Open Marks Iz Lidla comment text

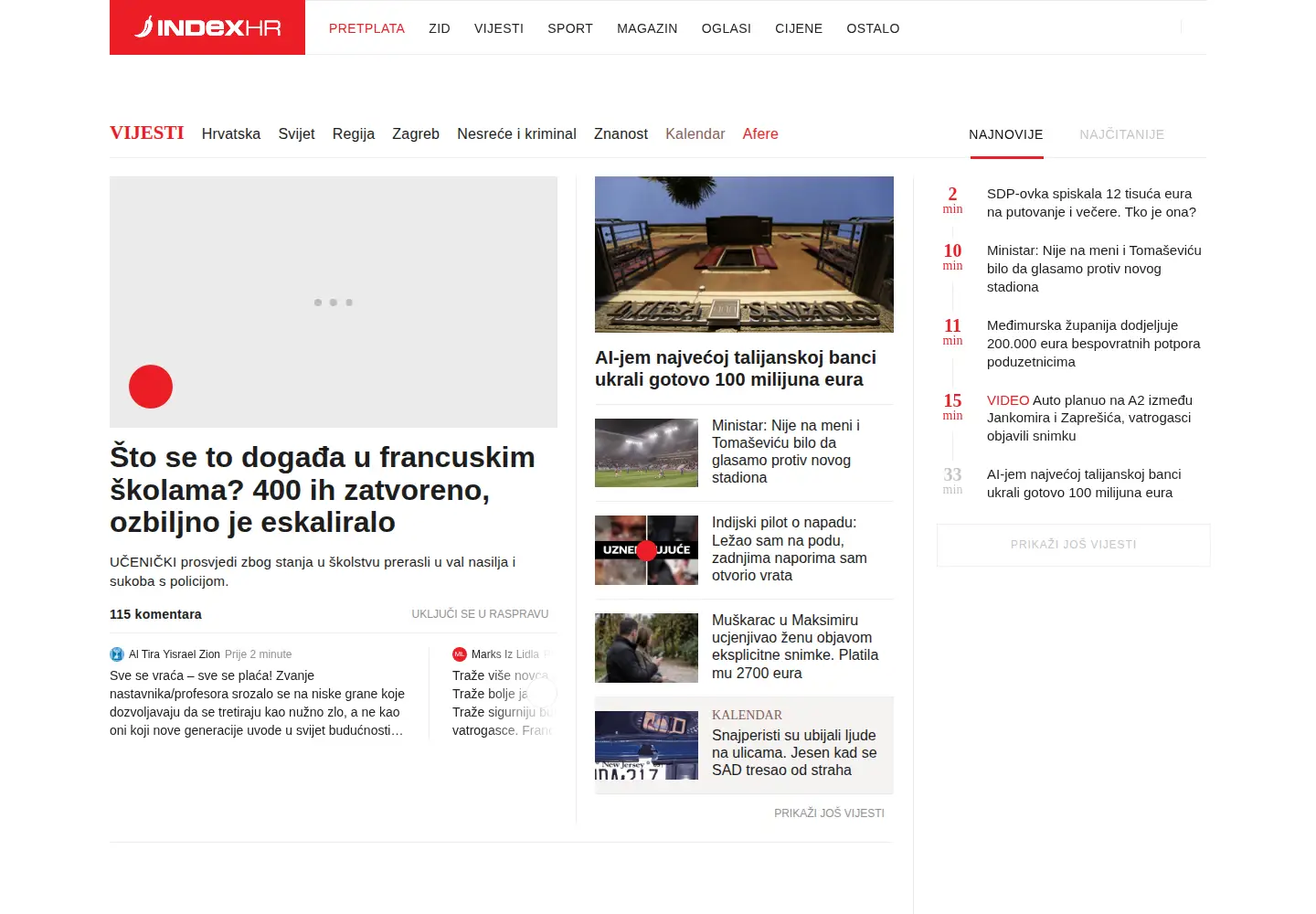coord(503,703)
